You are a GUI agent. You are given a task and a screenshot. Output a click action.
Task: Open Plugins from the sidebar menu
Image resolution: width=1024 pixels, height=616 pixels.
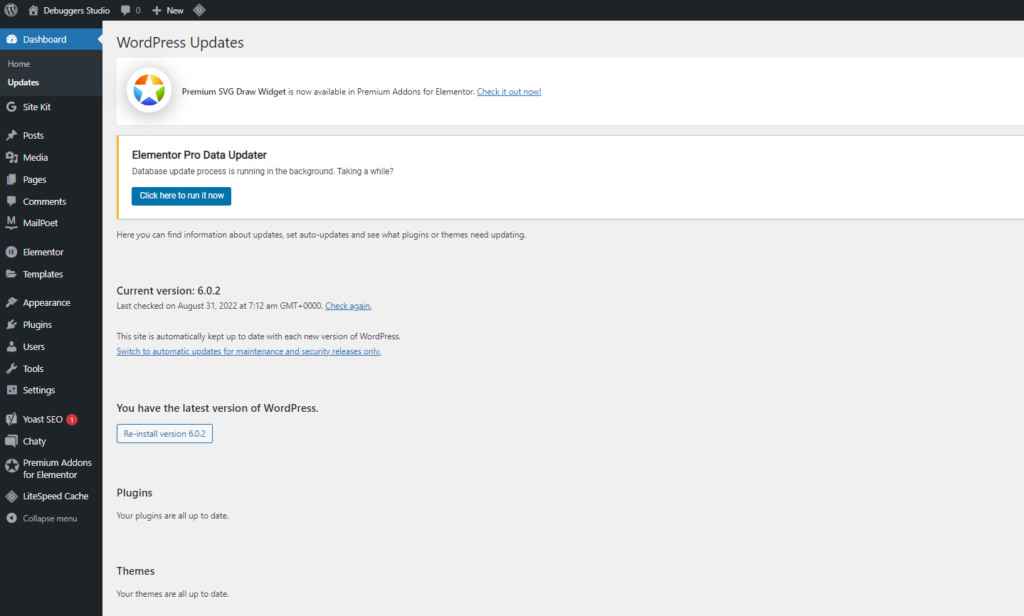pyautogui.click(x=12, y=324)
